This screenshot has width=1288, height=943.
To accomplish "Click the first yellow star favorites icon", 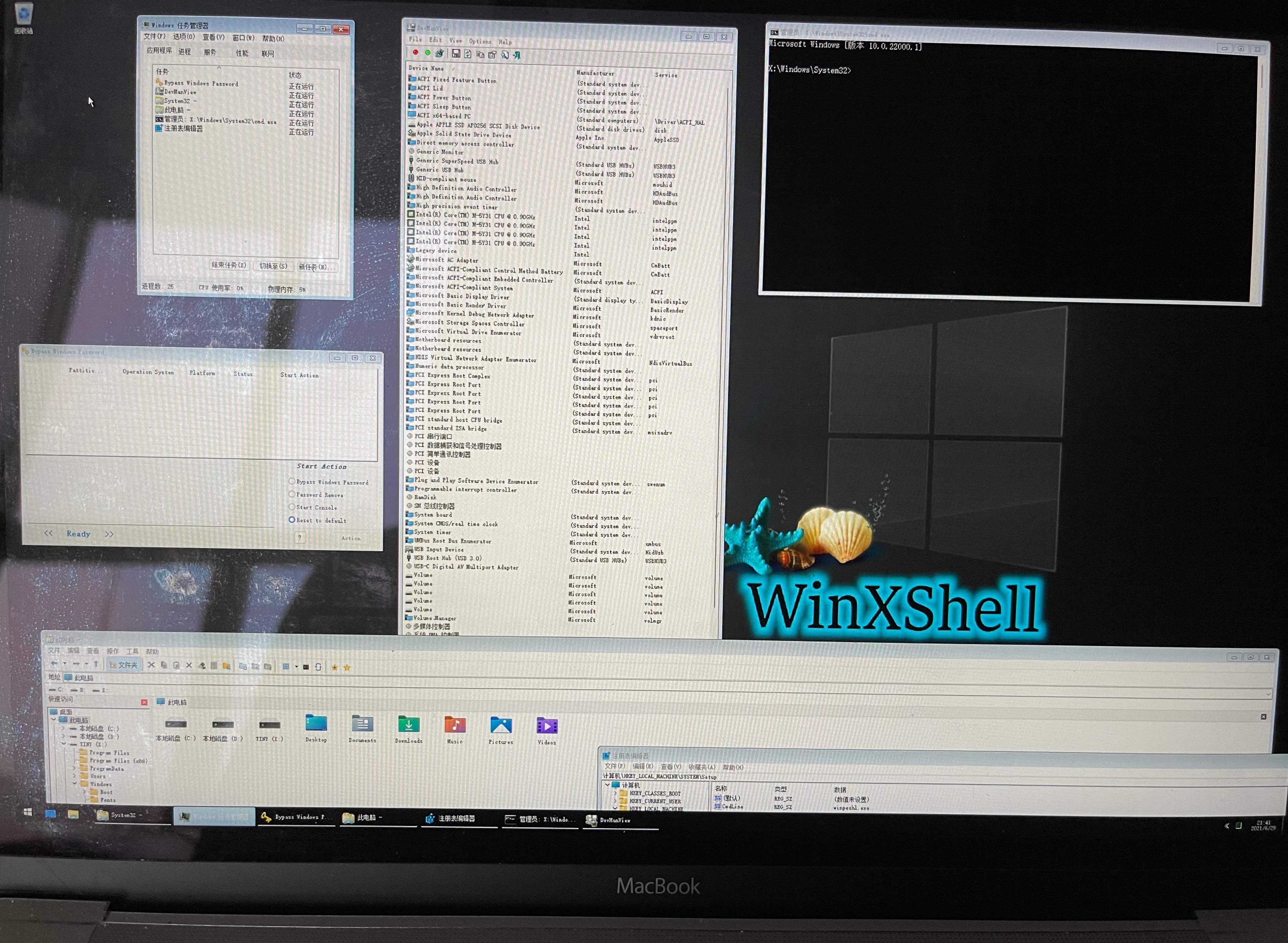I will tap(334, 667).
